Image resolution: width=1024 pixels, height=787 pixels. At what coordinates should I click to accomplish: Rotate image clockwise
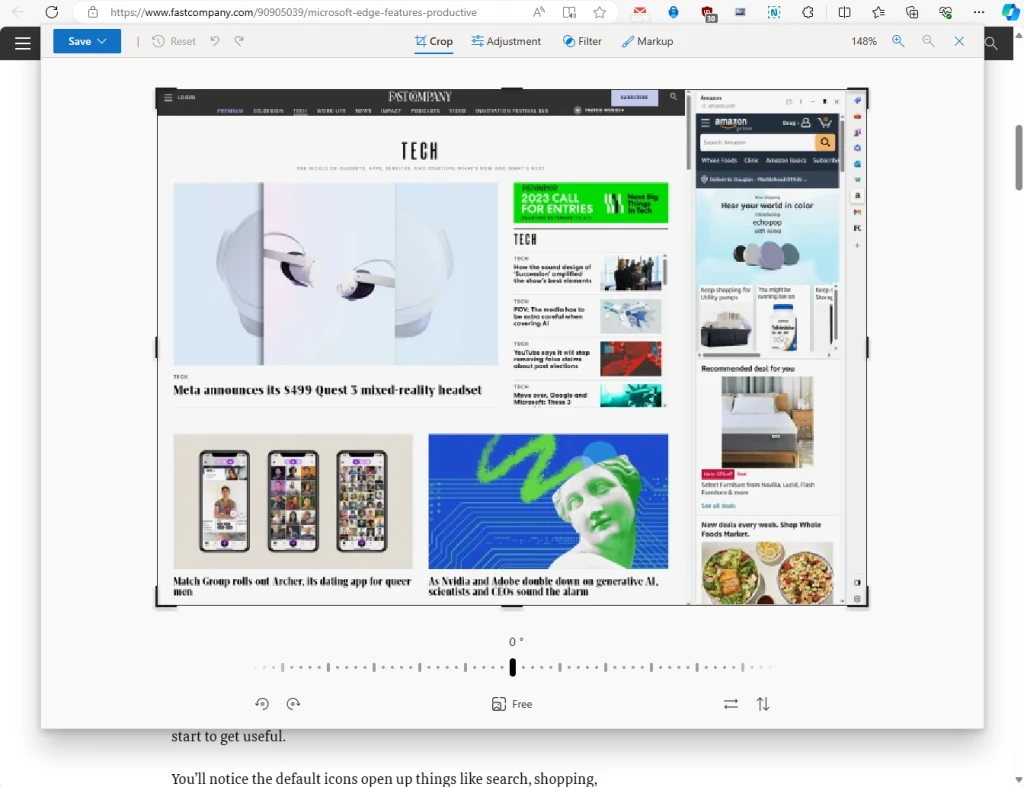293,703
